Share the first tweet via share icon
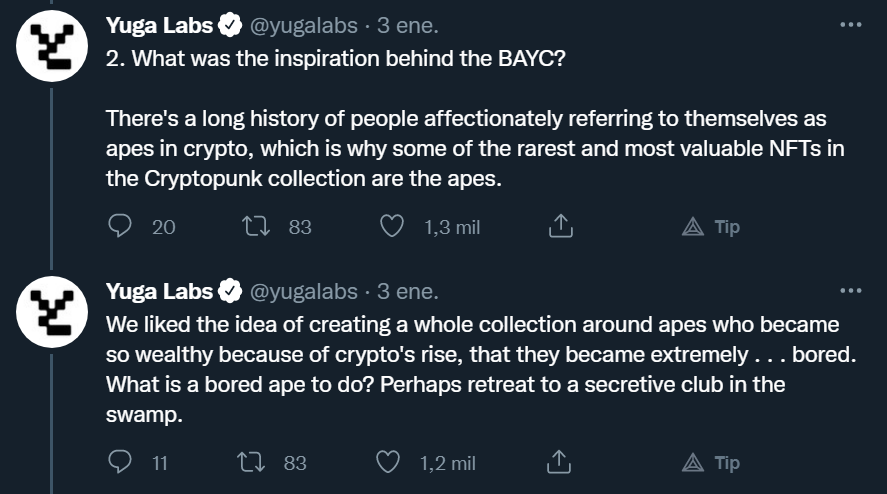This screenshot has width=887, height=494. point(561,226)
